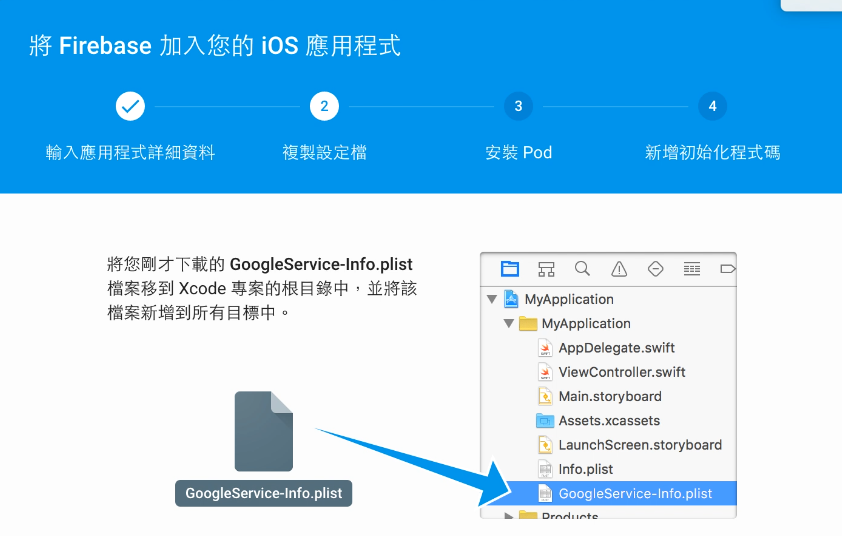This screenshot has width=842, height=536.
Task: Open the Xcode test navigator diamond icon
Action: coord(656,269)
